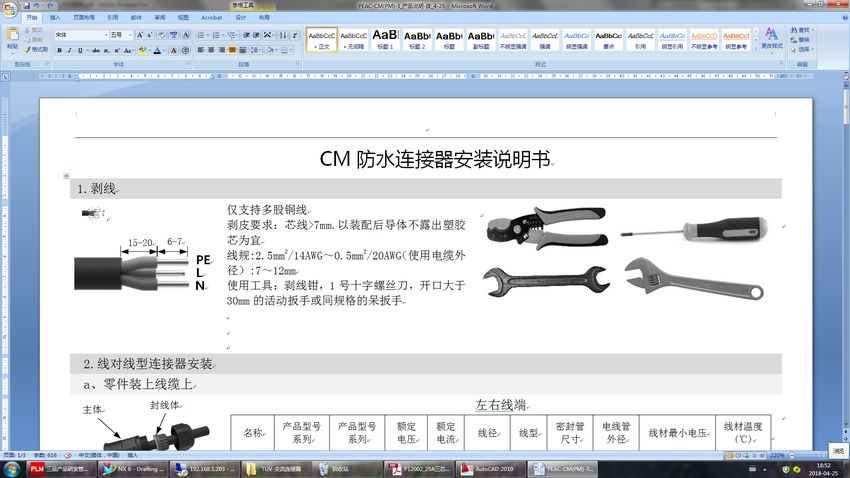The height and width of the screenshot is (478, 850).
Task: Open the References ribbon tab
Action: point(112,17)
